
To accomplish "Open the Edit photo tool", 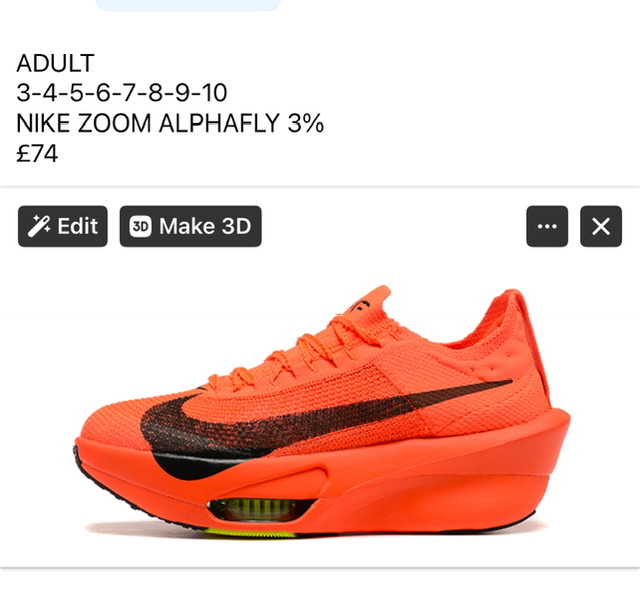I will coord(62,226).
